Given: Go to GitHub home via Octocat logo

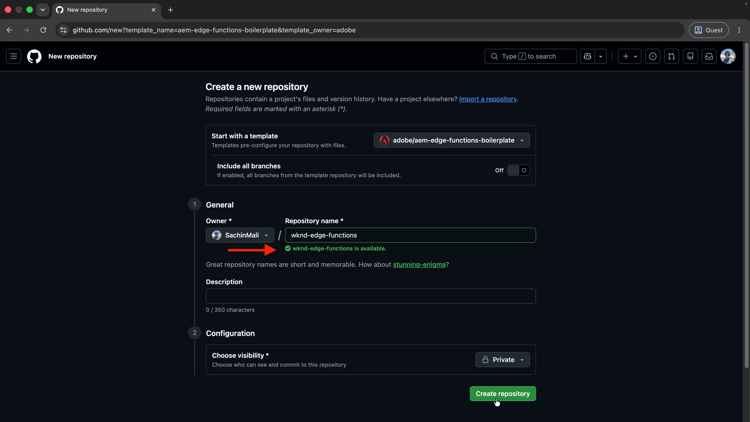Looking at the screenshot, I should pos(34,56).
